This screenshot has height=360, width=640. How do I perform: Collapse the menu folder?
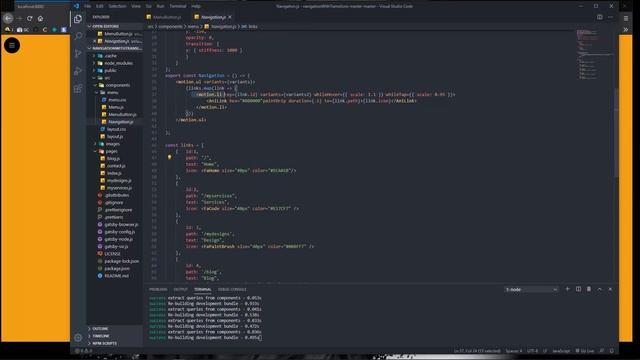[112, 93]
